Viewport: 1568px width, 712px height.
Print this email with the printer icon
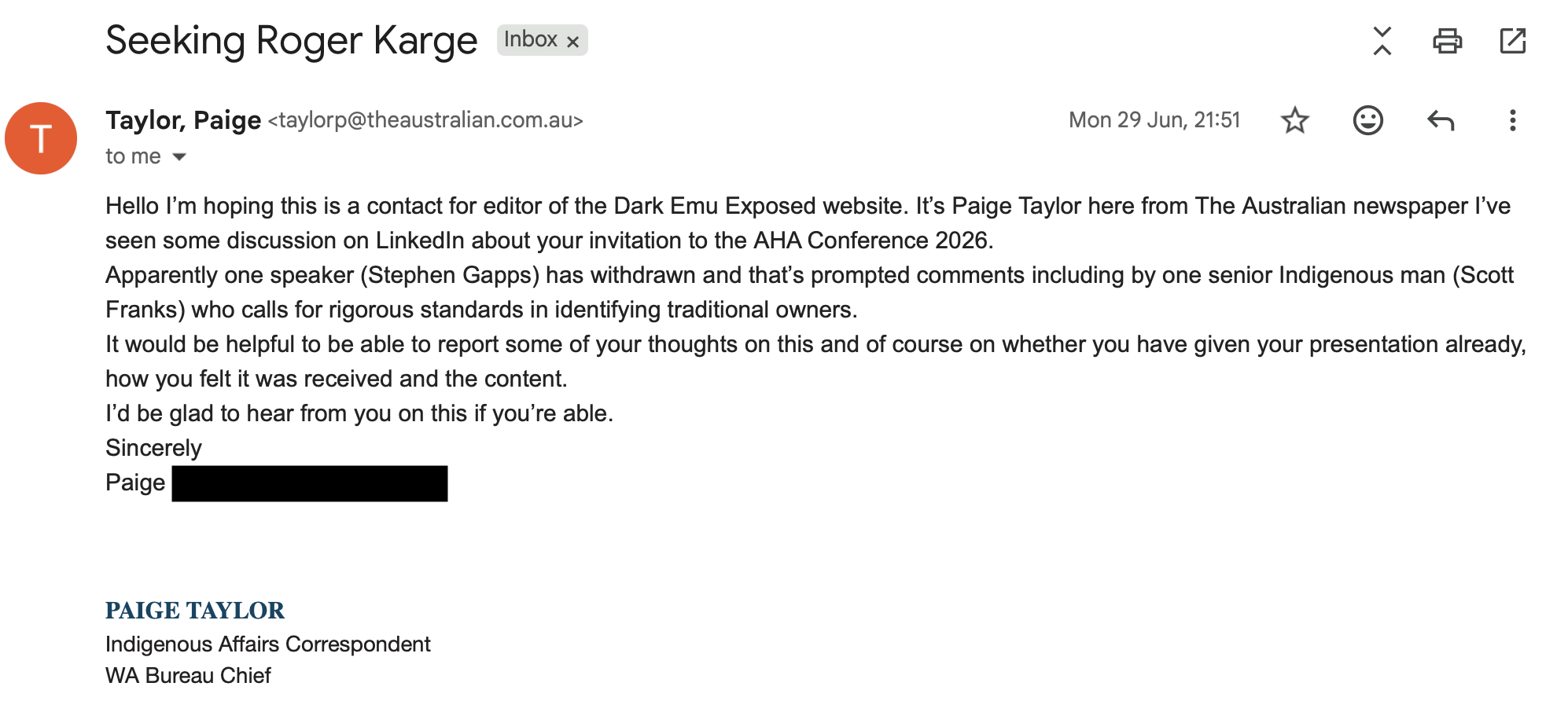(1447, 41)
